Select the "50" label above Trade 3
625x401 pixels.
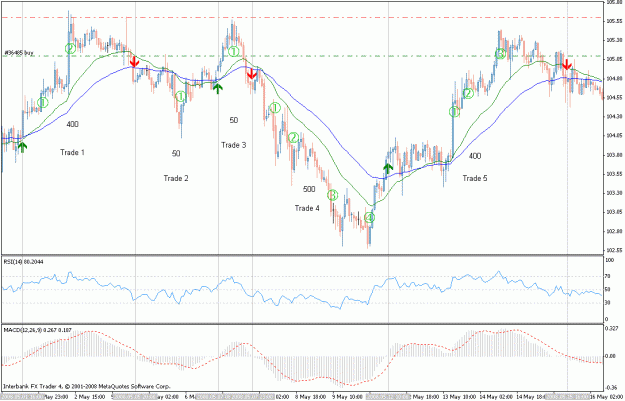(x=234, y=120)
